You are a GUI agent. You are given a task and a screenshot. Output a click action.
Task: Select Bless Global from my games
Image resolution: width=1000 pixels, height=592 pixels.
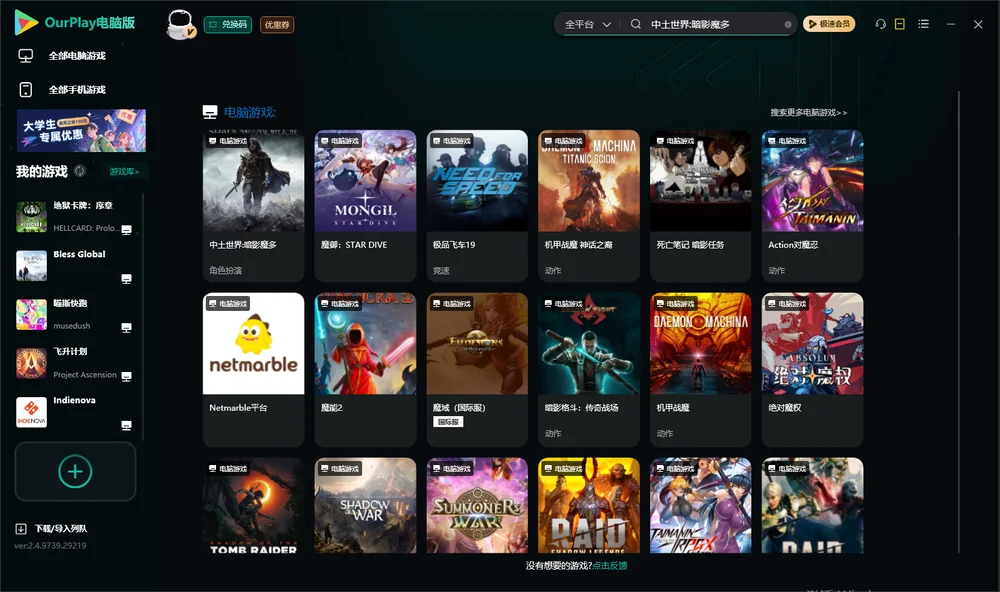point(75,265)
